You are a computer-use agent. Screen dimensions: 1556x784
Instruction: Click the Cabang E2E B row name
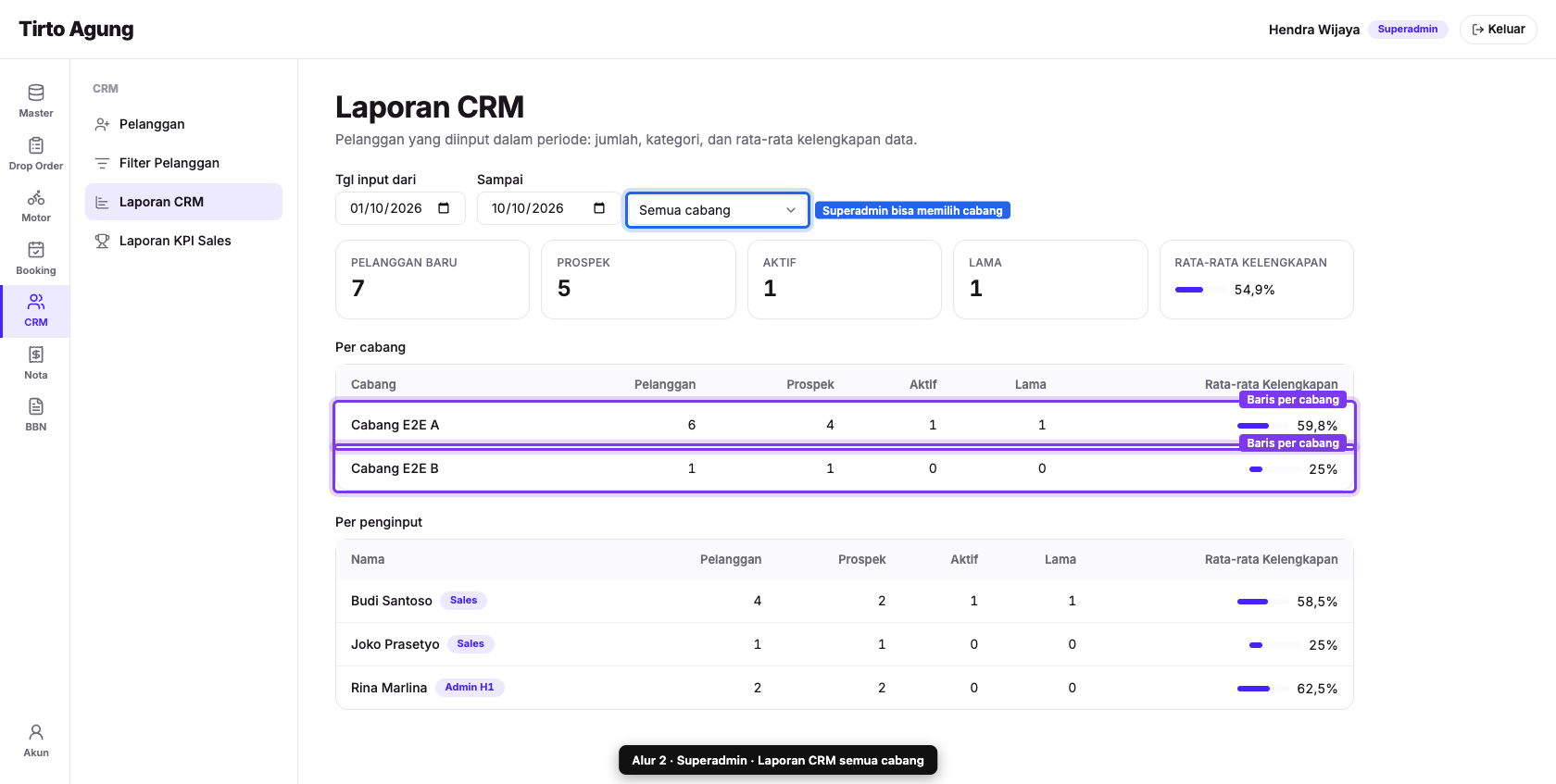coord(395,468)
